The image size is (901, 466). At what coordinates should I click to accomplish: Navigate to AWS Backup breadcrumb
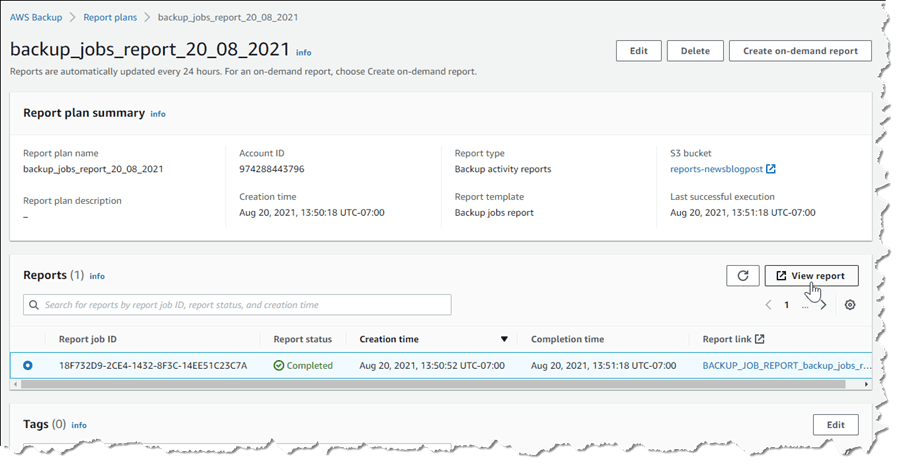[x=36, y=17]
